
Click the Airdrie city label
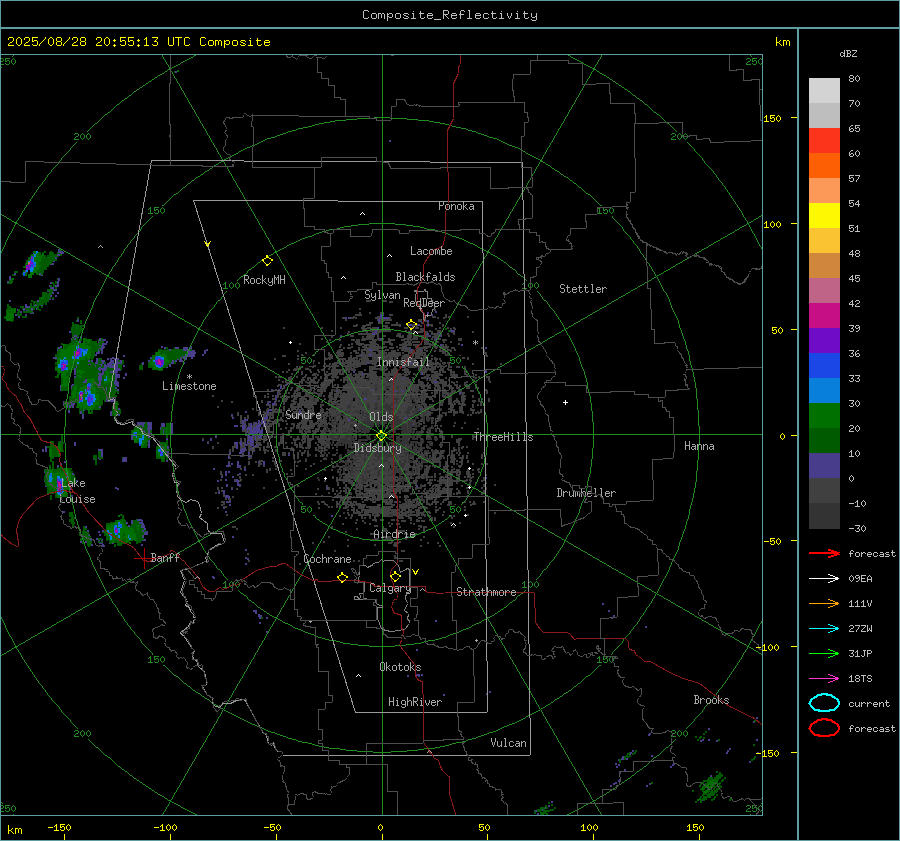click(394, 534)
